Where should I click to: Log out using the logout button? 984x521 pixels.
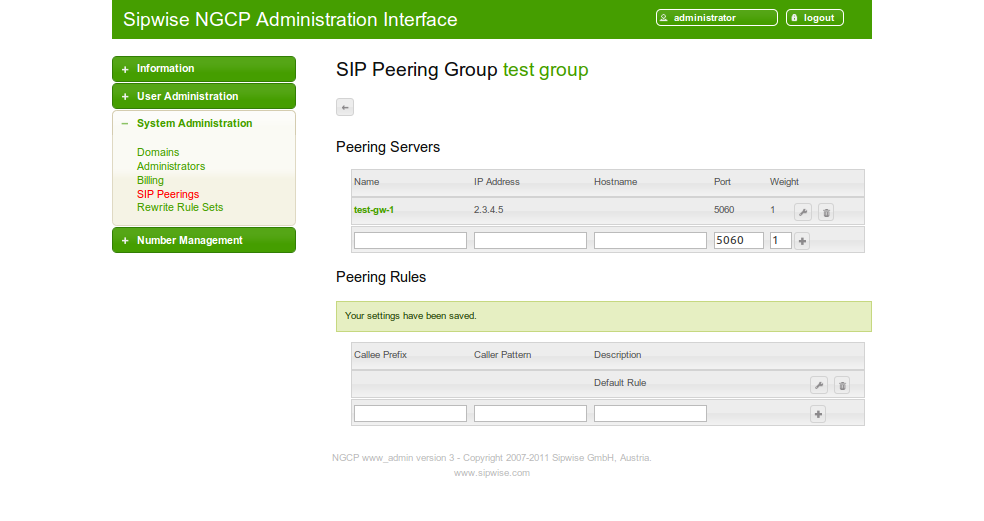[x=815, y=18]
